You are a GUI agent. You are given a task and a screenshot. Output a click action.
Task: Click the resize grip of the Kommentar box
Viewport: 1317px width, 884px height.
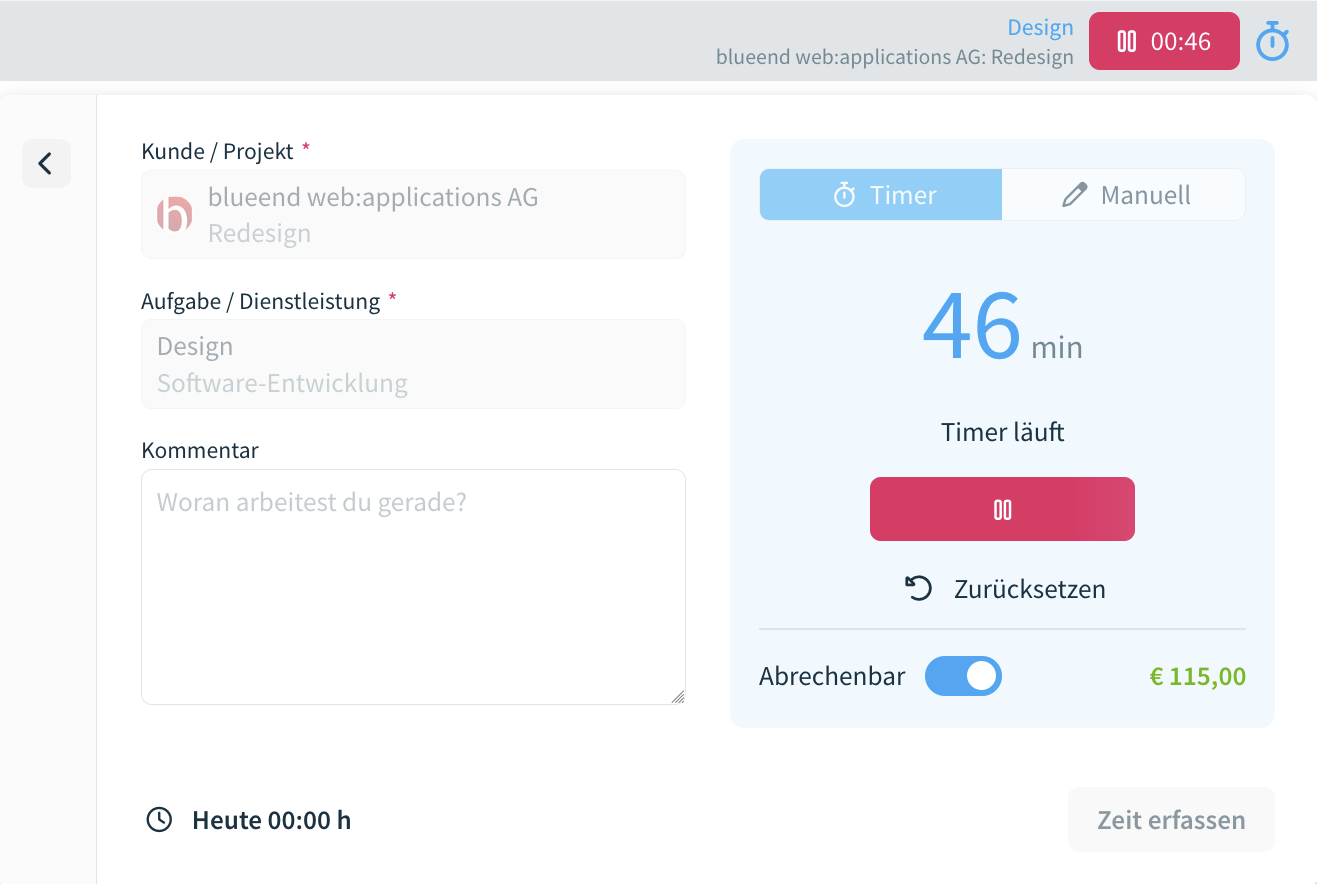677,696
